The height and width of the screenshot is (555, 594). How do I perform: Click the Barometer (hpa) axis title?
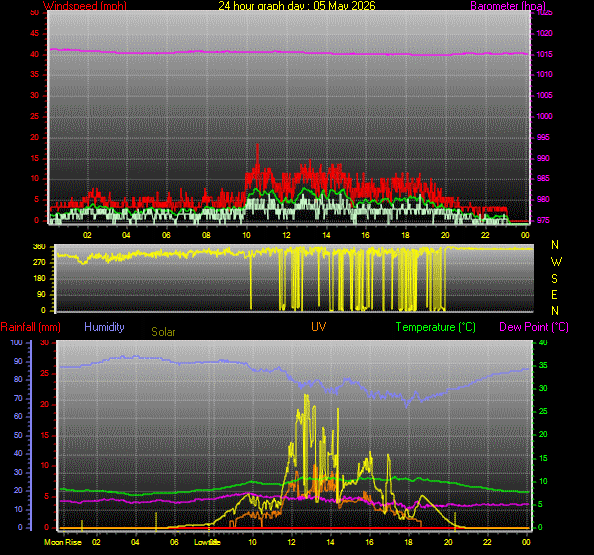[x=508, y=6]
